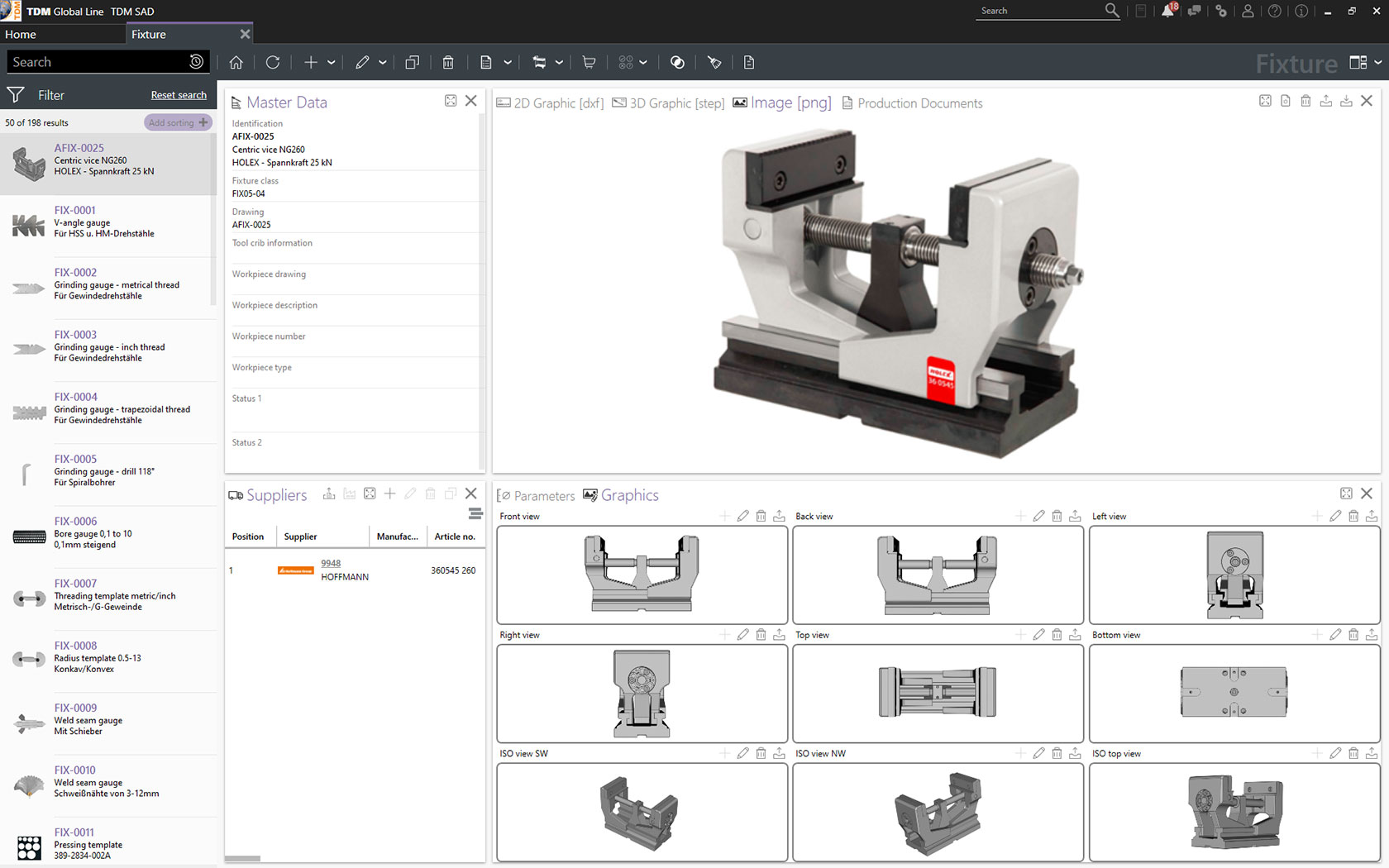Open the ISO top view thumbnail
Screen dimensions: 1389x868
point(1234,812)
